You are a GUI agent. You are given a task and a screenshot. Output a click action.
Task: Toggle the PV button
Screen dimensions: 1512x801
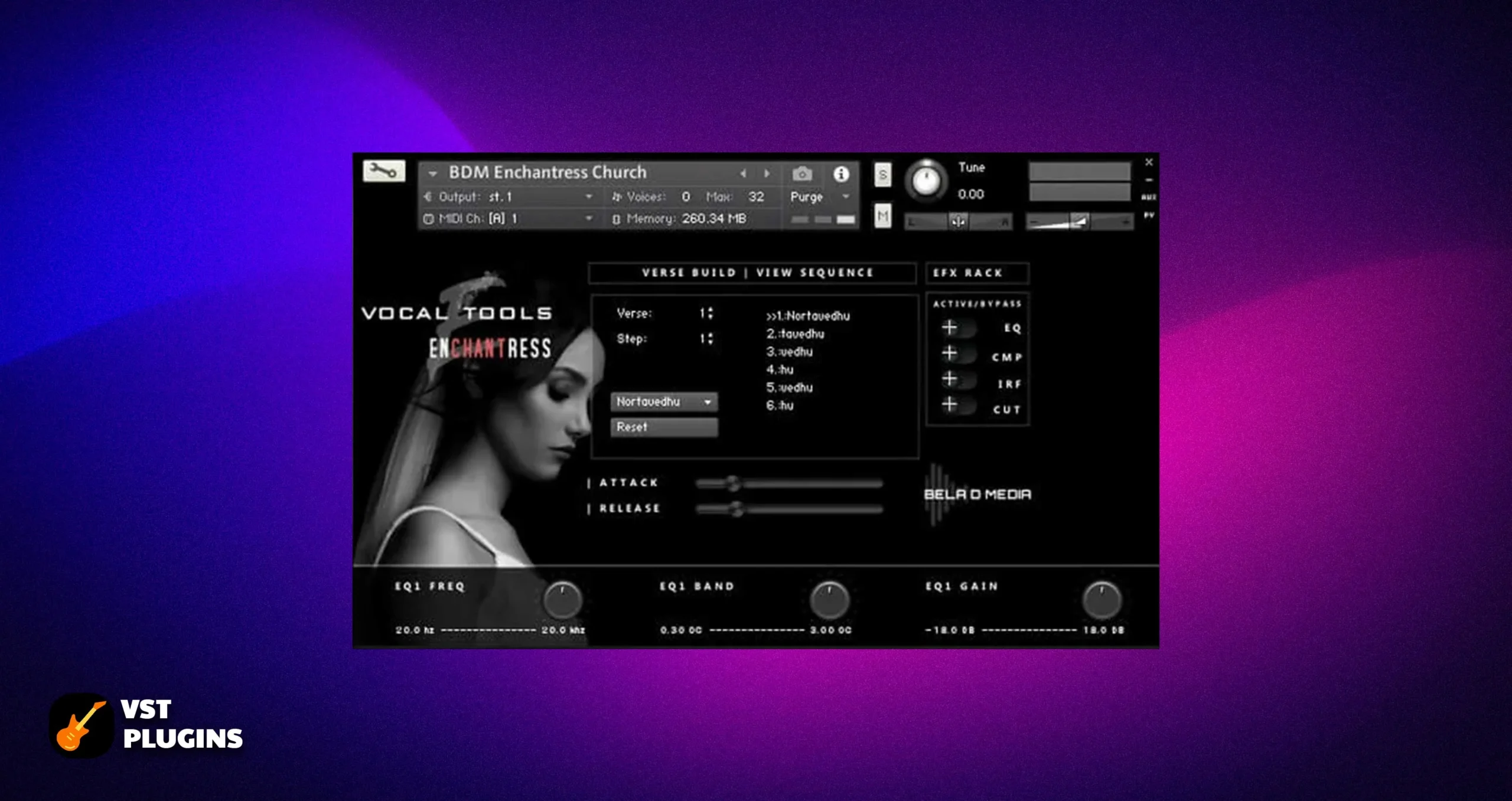coord(1149,215)
